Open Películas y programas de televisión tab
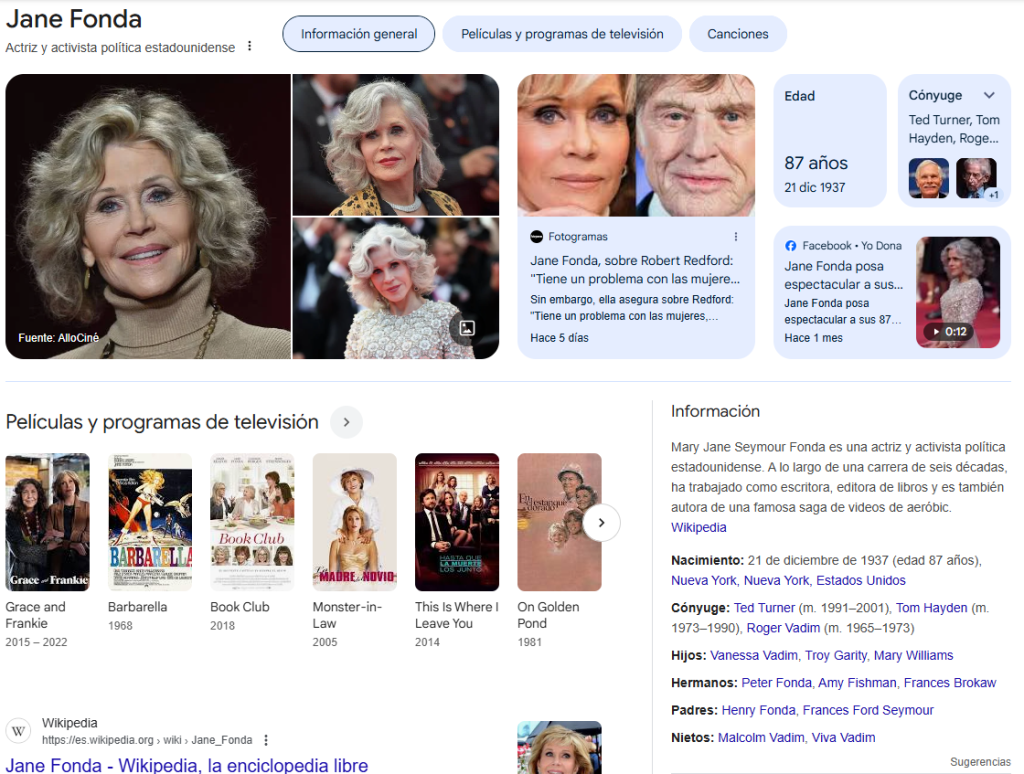Screen dimensions: 1024x774 click(x=562, y=34)
